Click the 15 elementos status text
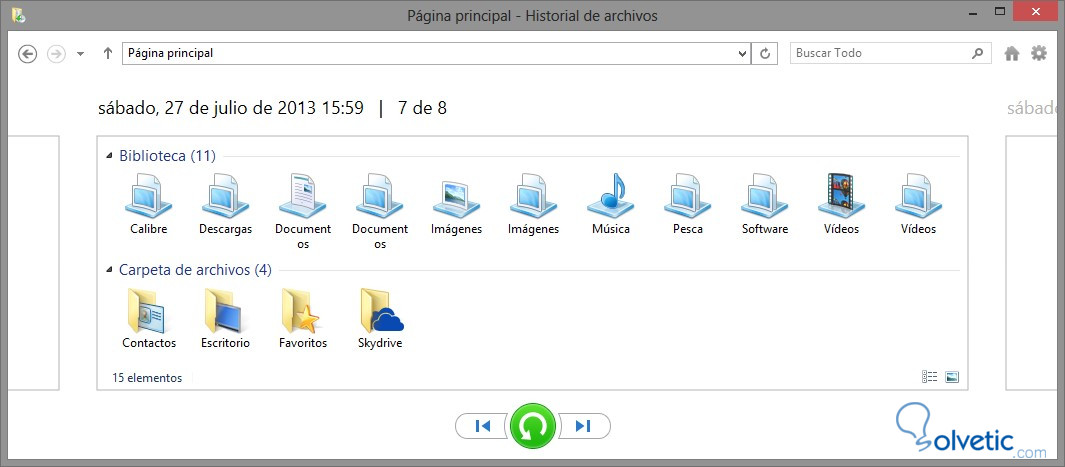 coord(147,378)
